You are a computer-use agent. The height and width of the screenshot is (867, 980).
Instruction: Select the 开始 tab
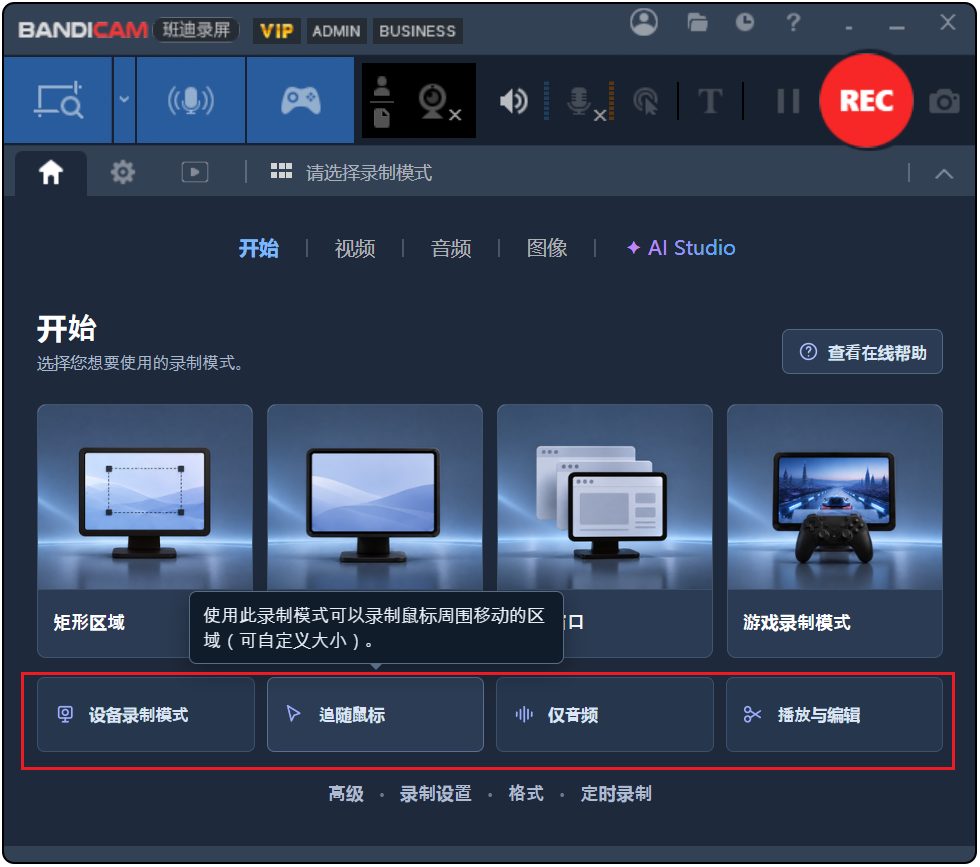click(259, 248)
